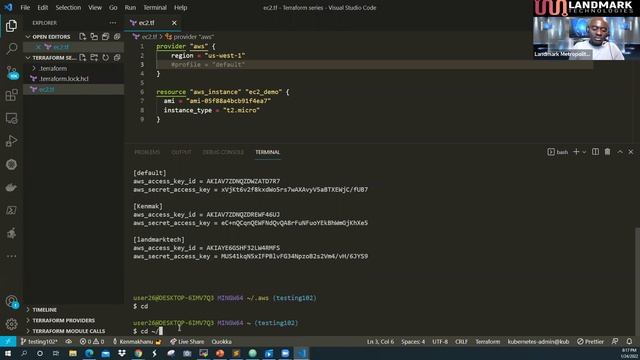Kill the terminal with trash icon
The height and width of the screenshot is (360, 640).
pos(607,152)
